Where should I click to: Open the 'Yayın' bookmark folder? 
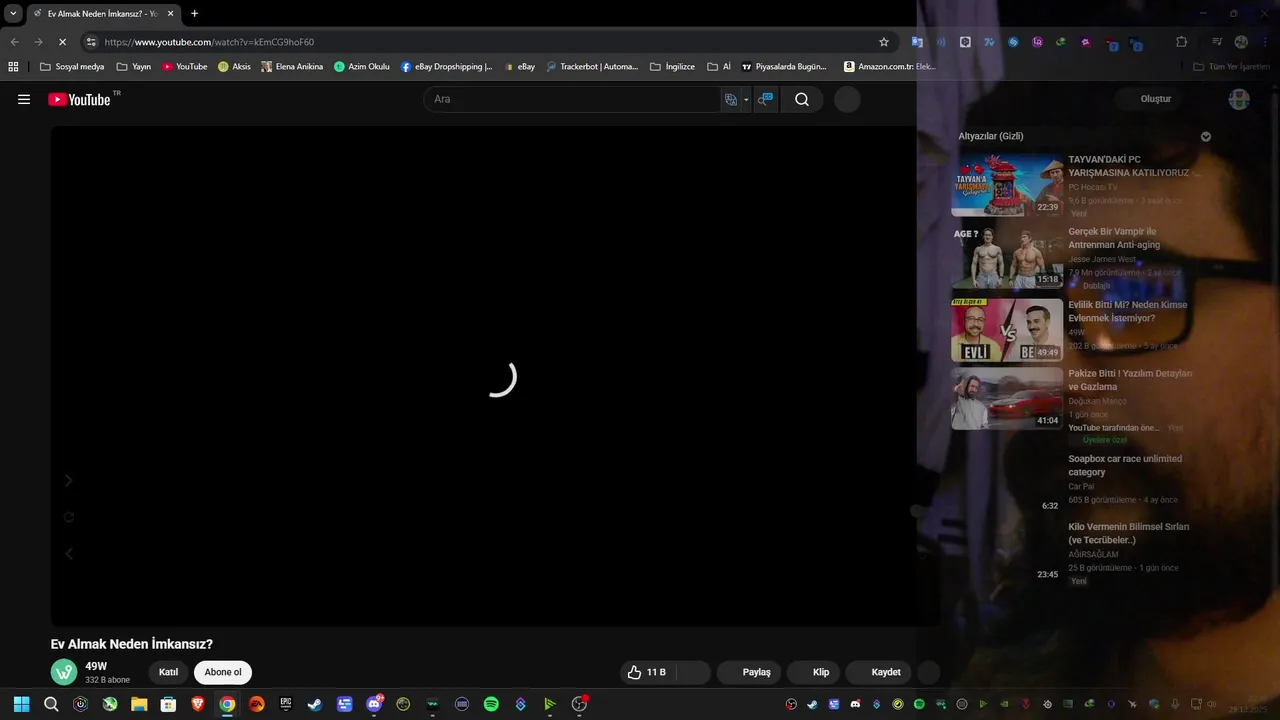click(x=133, y=67)
